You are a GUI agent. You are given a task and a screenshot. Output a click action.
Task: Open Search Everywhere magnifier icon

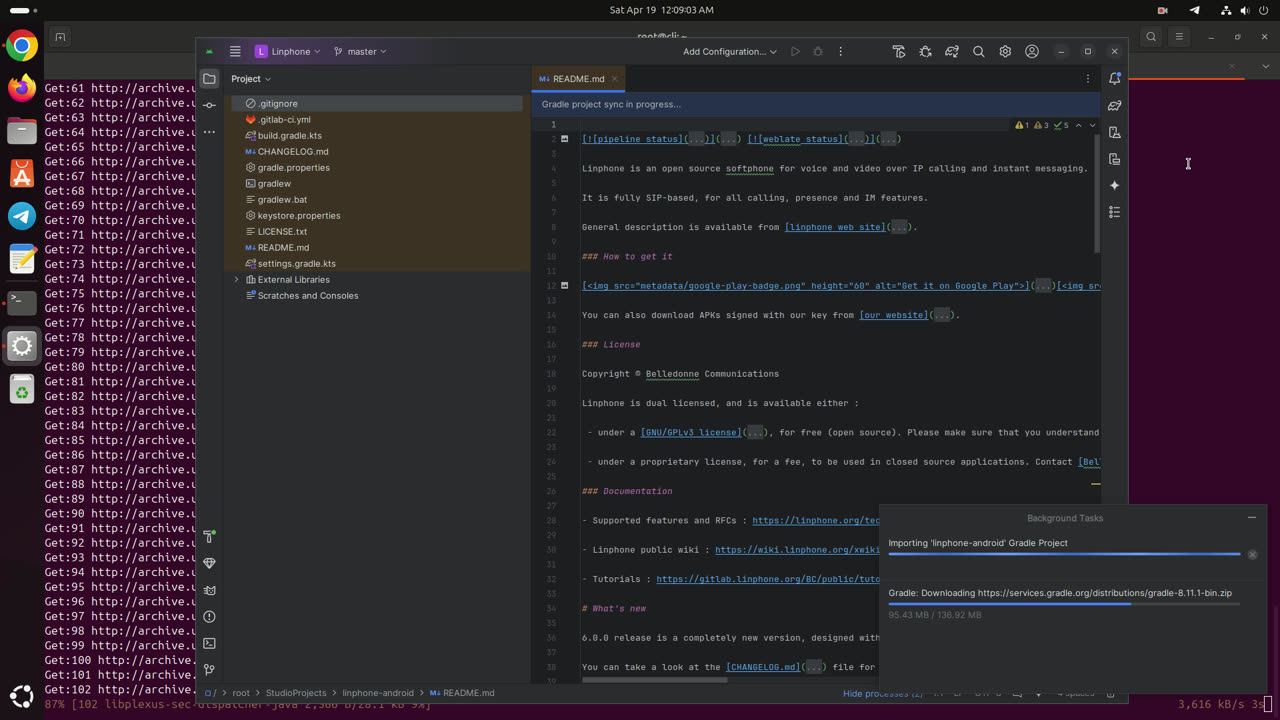pos(979,51)
